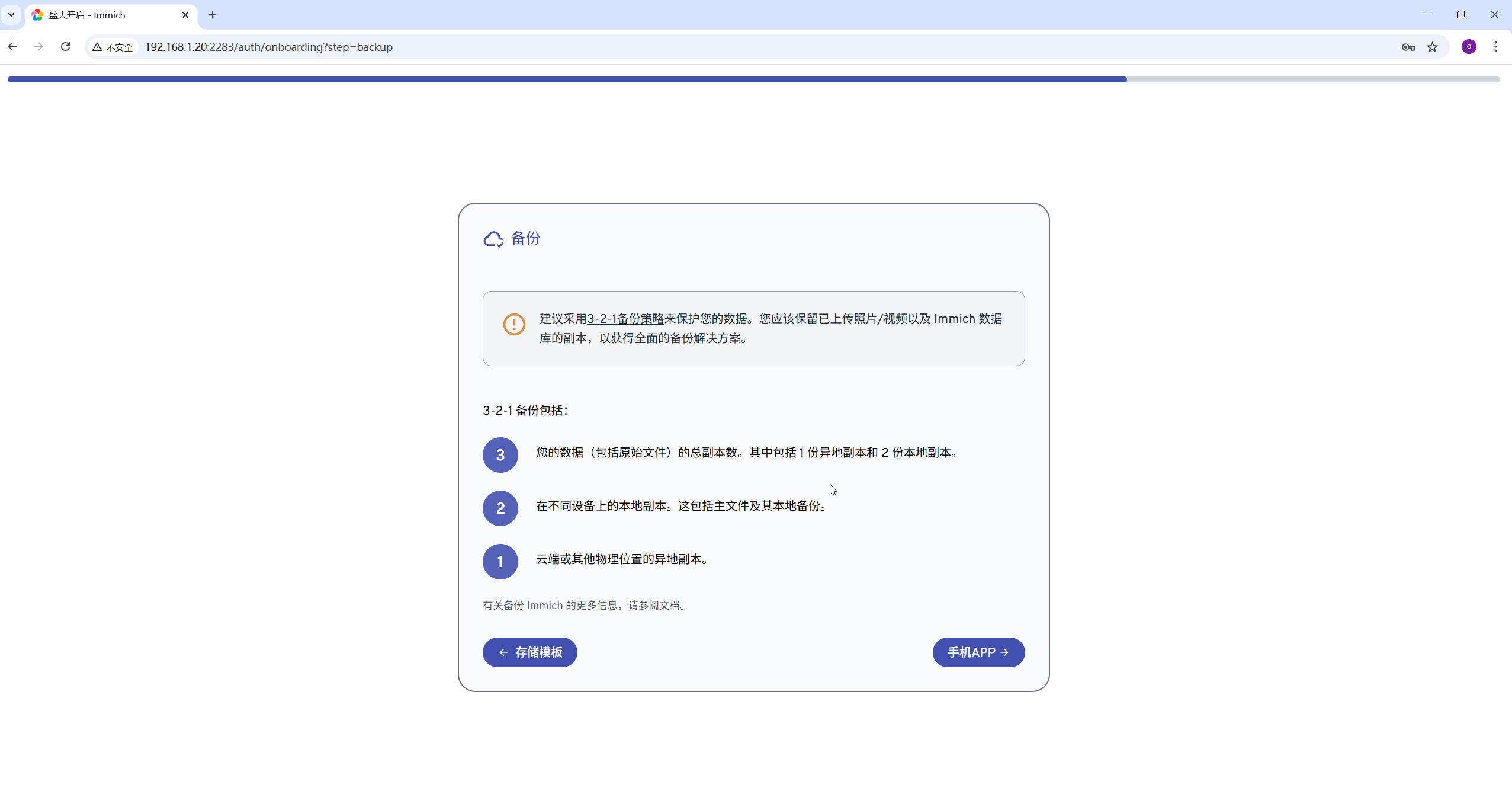Open the password manager key icon
Viewport: 1512px width, 791px height.
(1408, 47)
